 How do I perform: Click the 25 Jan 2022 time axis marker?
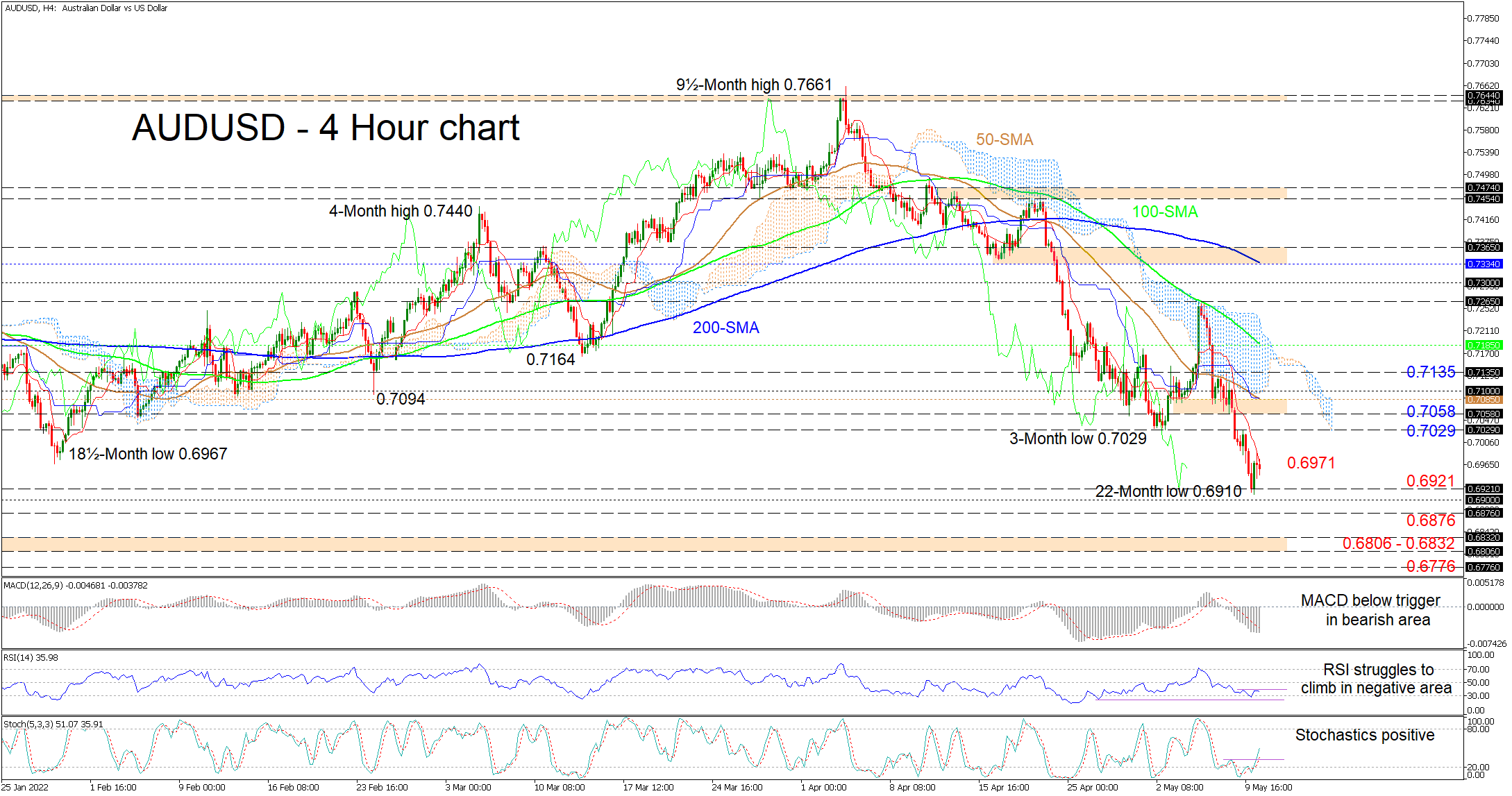coord(24,787)
